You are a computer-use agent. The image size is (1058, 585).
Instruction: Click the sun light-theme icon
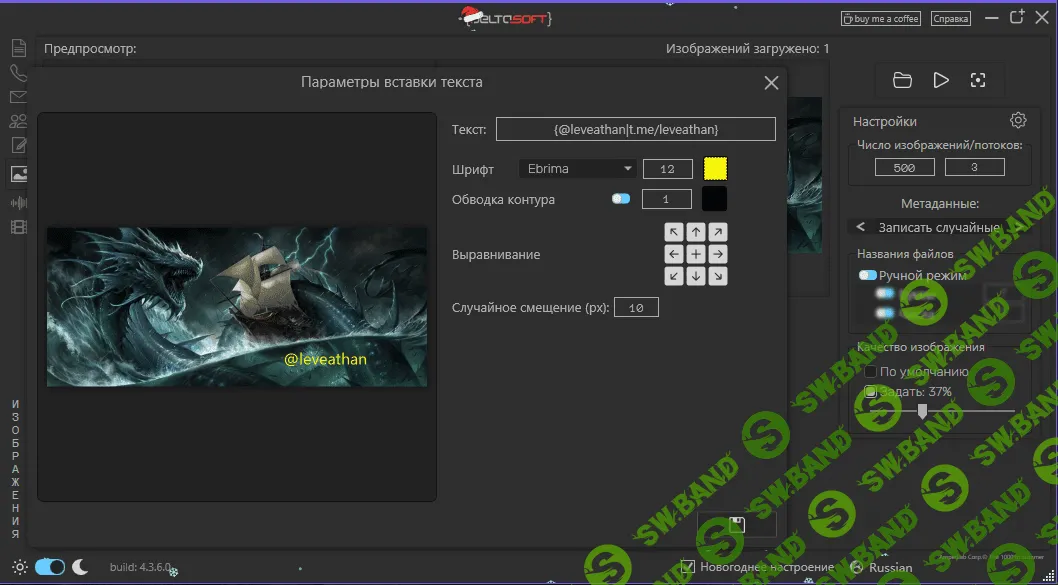coord(20,567)
